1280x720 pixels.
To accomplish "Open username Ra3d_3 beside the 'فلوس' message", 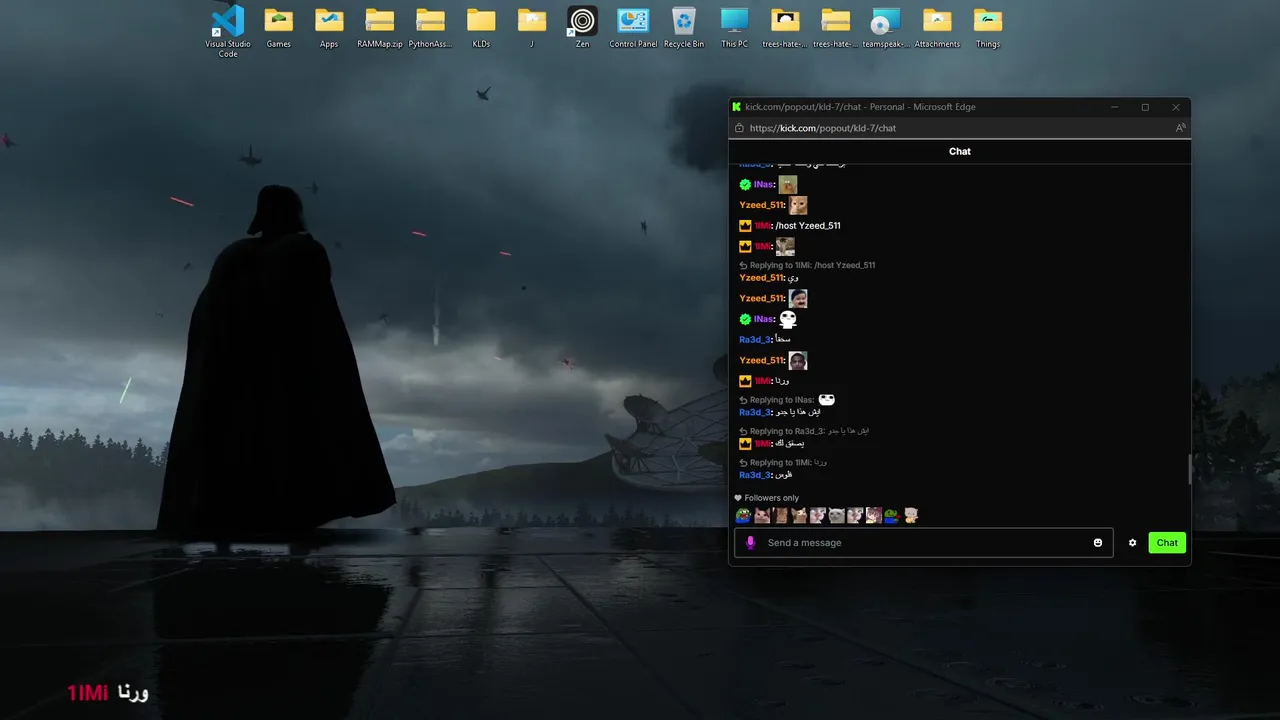I will coord(755,475).
